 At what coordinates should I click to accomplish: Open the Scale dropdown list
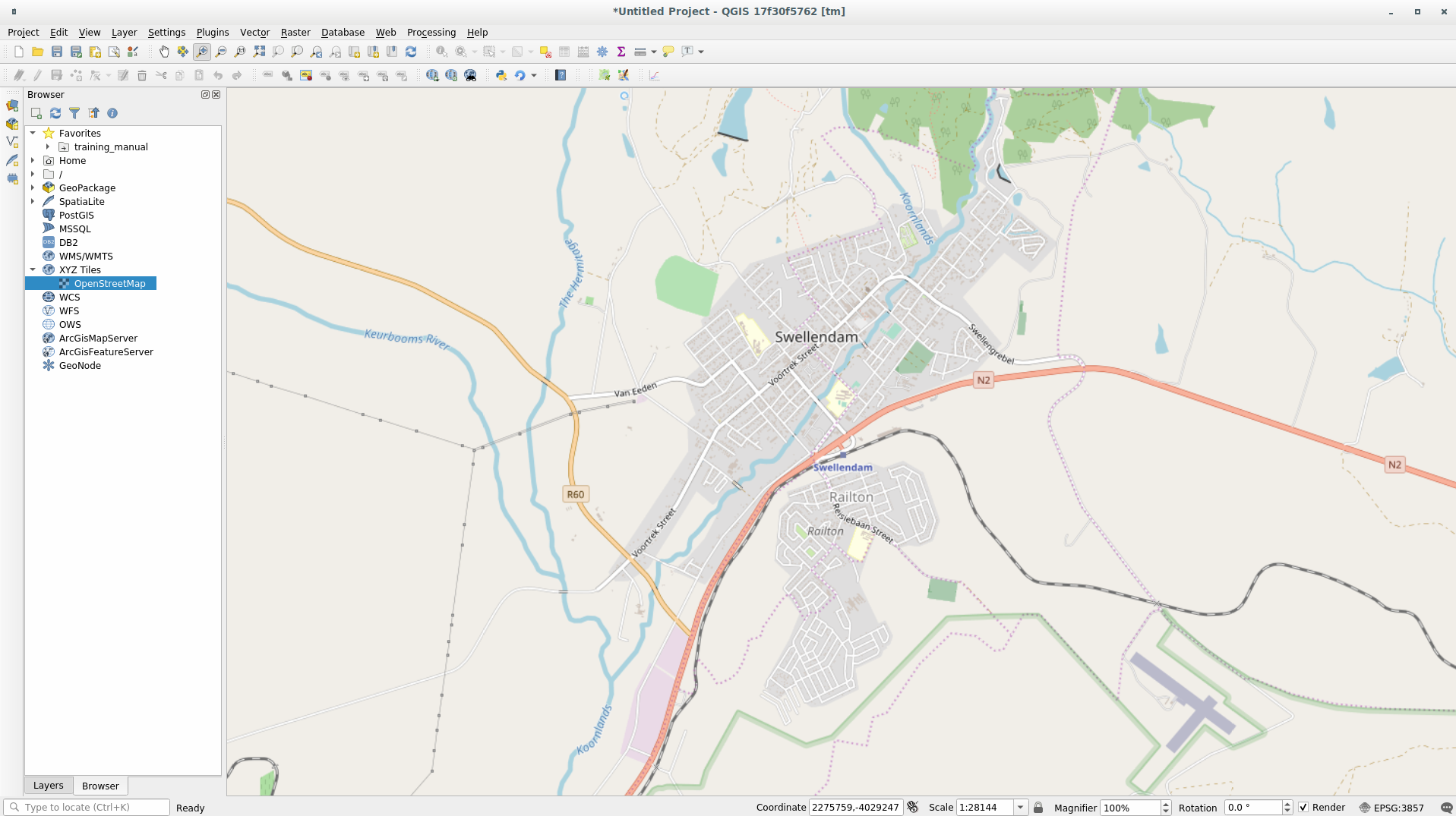coord(1021,808)
